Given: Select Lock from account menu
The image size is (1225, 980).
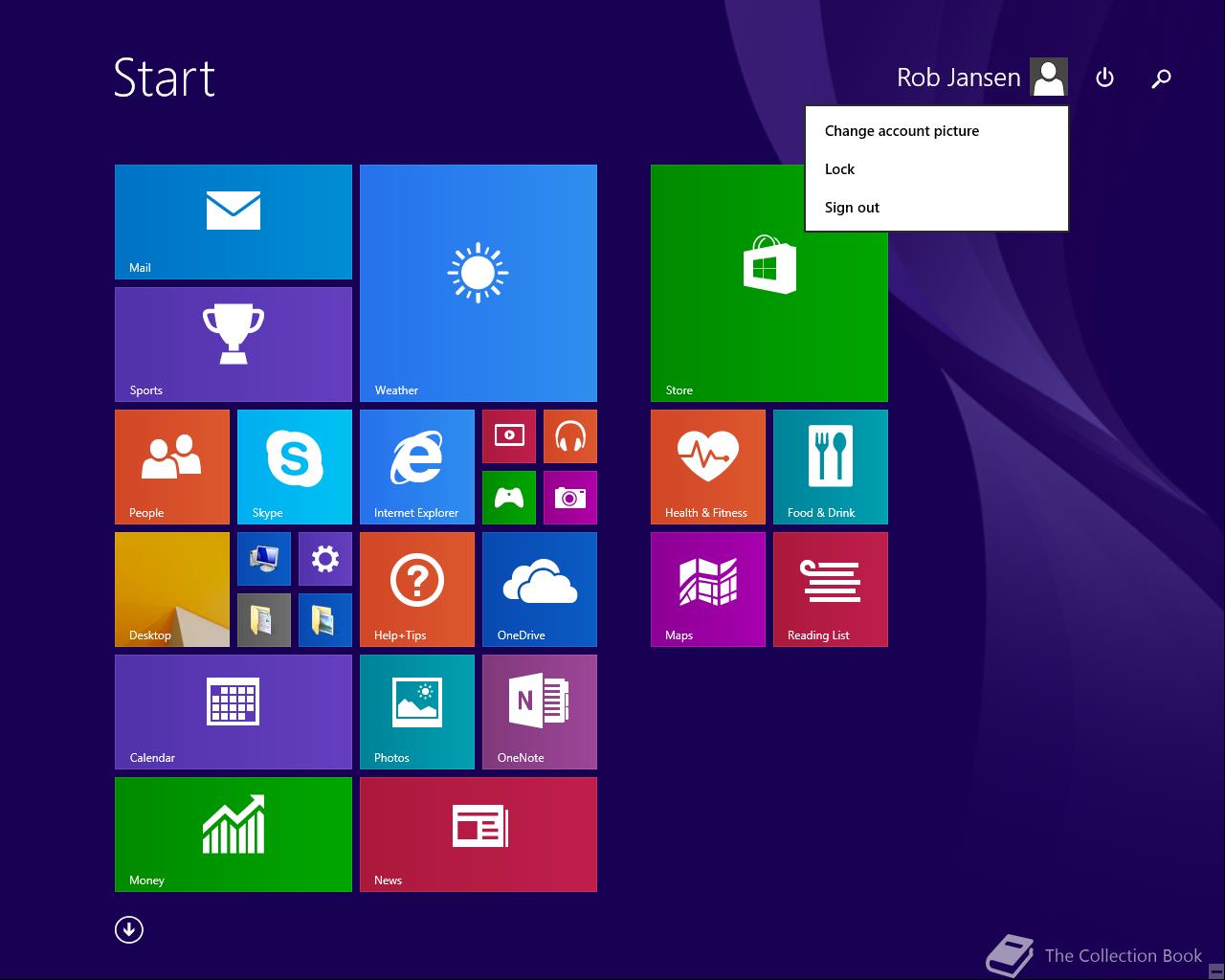Looking at the screenshot, I should pyautogui.click(x=936, y=169).
